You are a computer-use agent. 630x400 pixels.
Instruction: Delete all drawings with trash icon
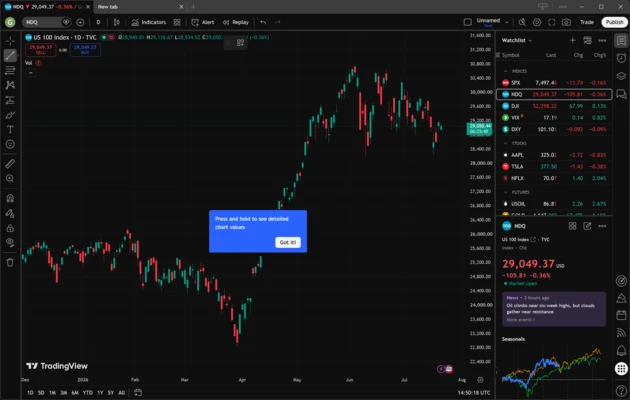(10, 262)
